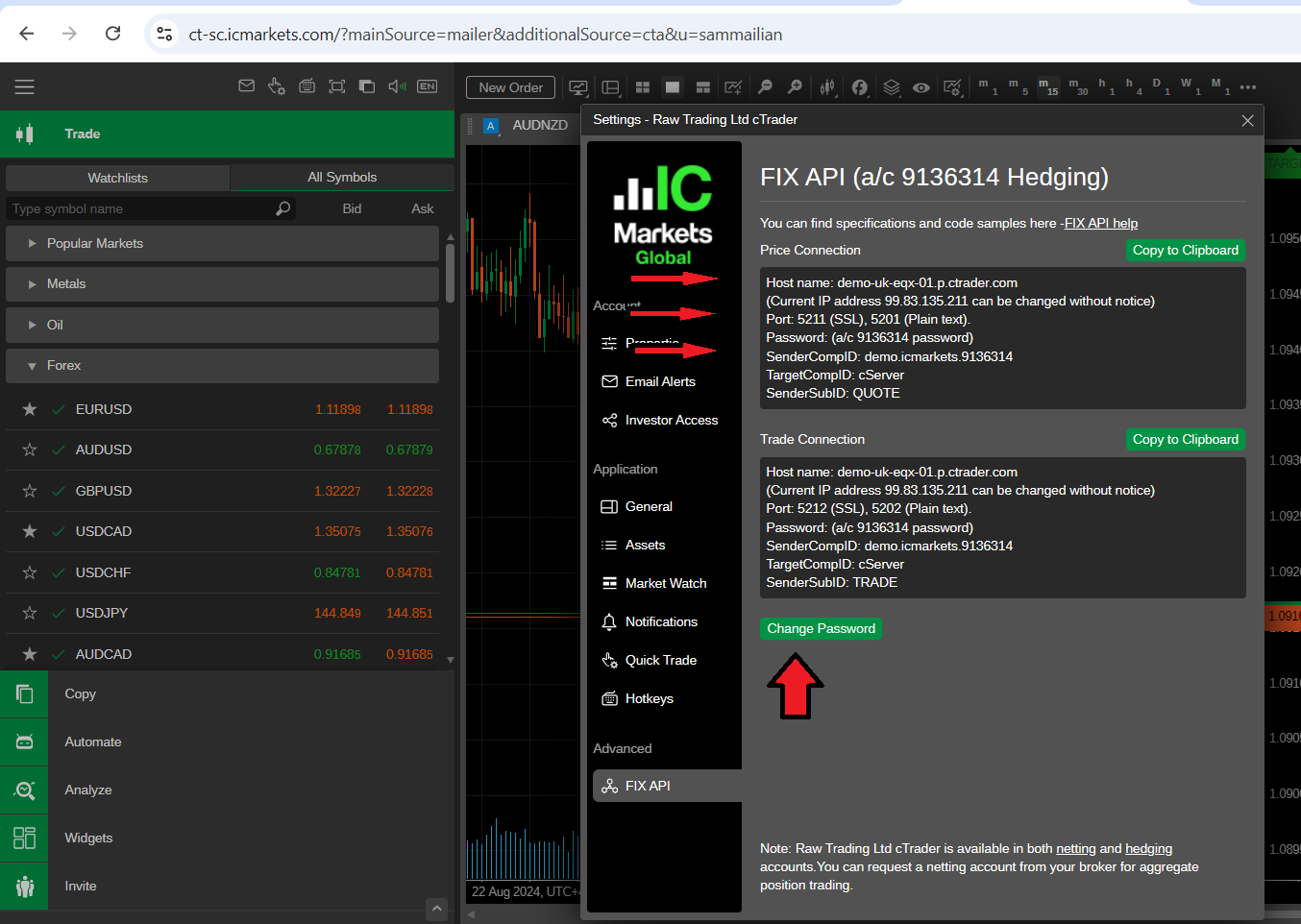Select the single-chart layout icon
1301x924 pixels.
(673, 87)
